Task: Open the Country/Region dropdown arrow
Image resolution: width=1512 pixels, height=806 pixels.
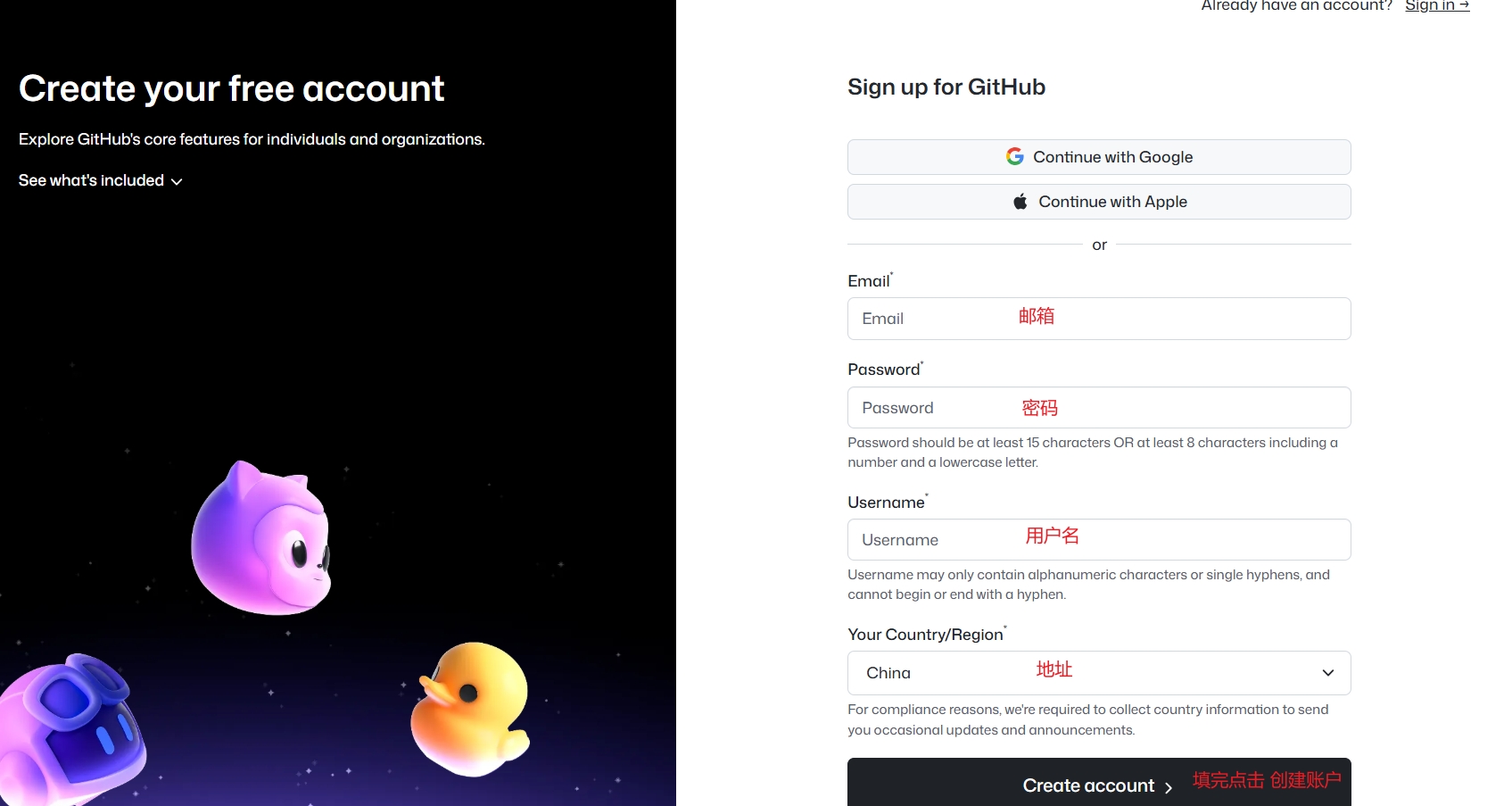Action: [x=1327, y=673]
